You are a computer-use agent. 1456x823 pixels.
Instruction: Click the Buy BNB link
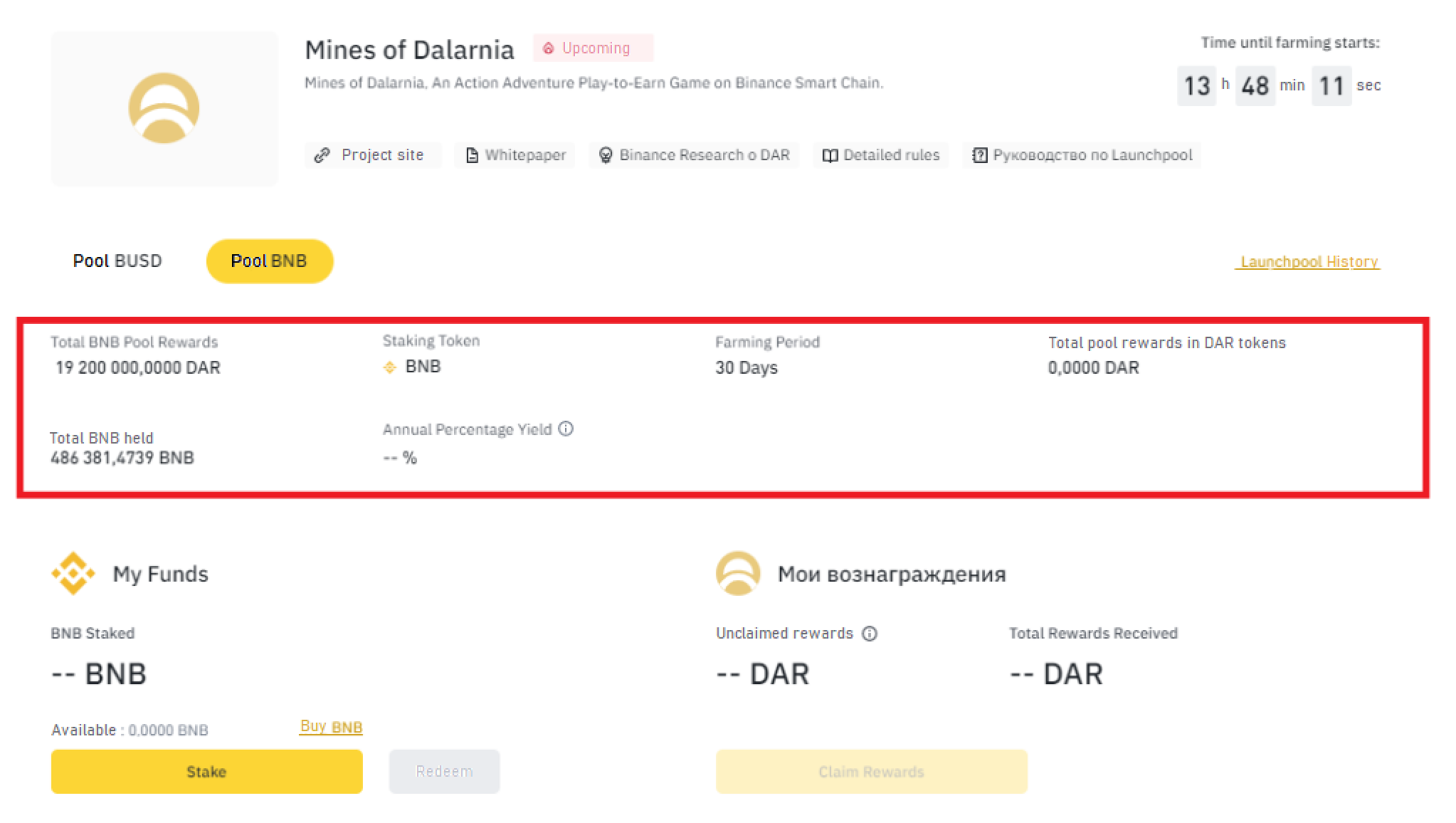[330, 726]
